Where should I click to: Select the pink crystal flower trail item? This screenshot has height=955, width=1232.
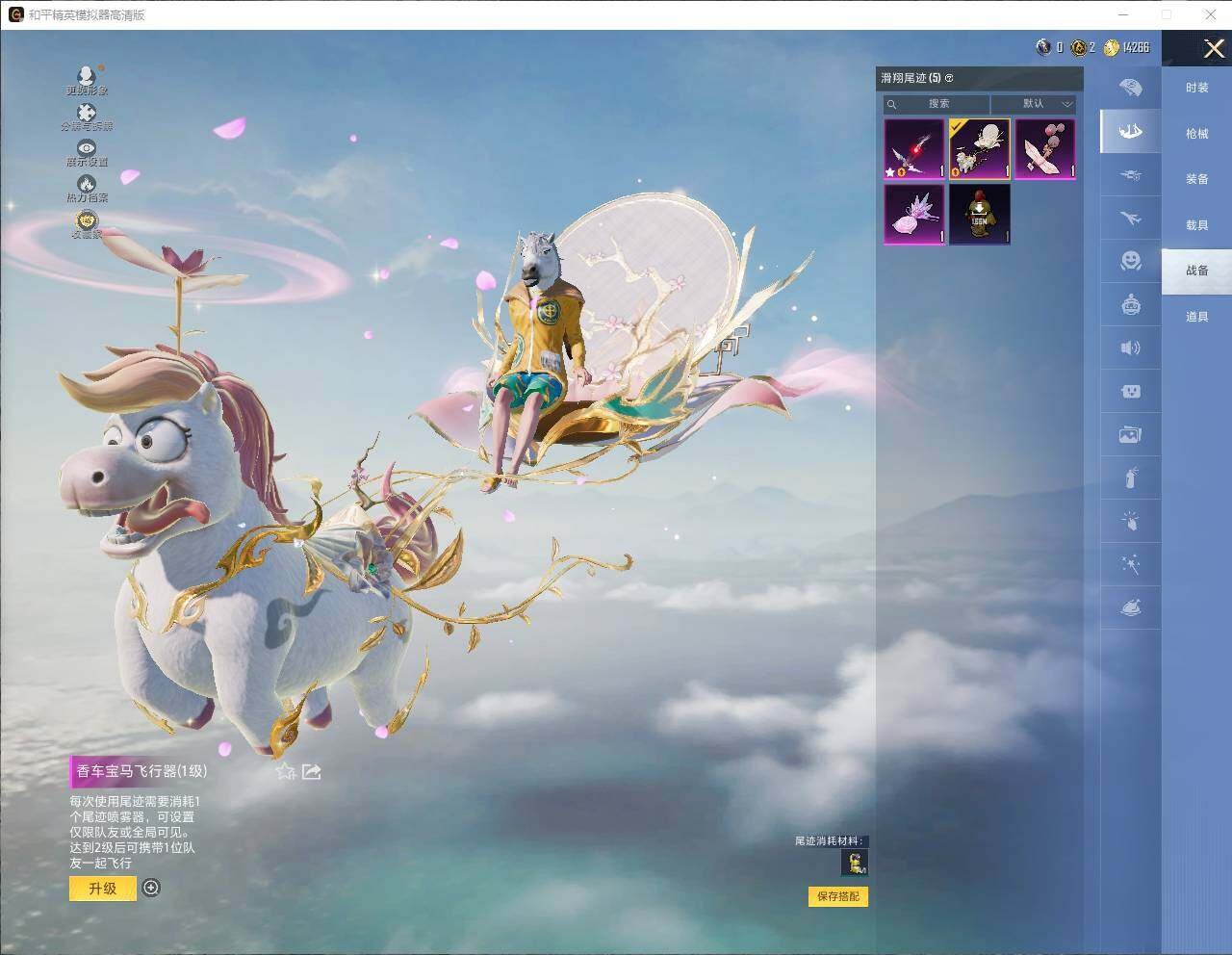913,214
